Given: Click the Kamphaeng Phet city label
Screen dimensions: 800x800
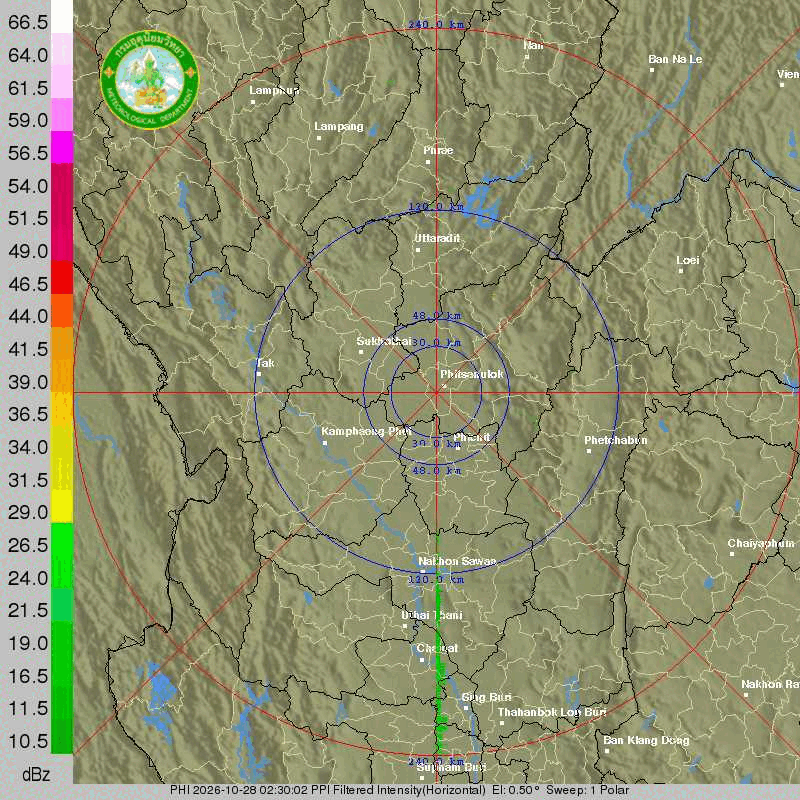Looking at the screenshot, I should 366,432.
